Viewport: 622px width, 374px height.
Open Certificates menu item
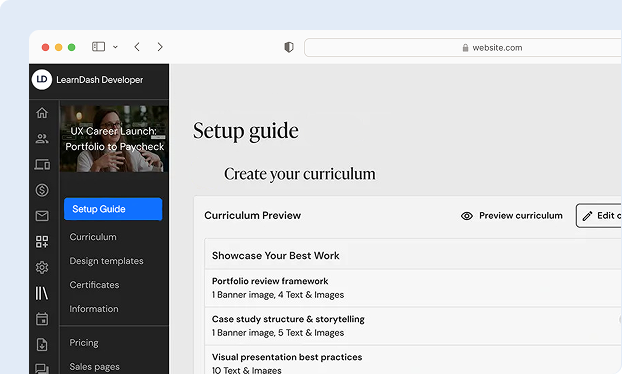[94, 285]
